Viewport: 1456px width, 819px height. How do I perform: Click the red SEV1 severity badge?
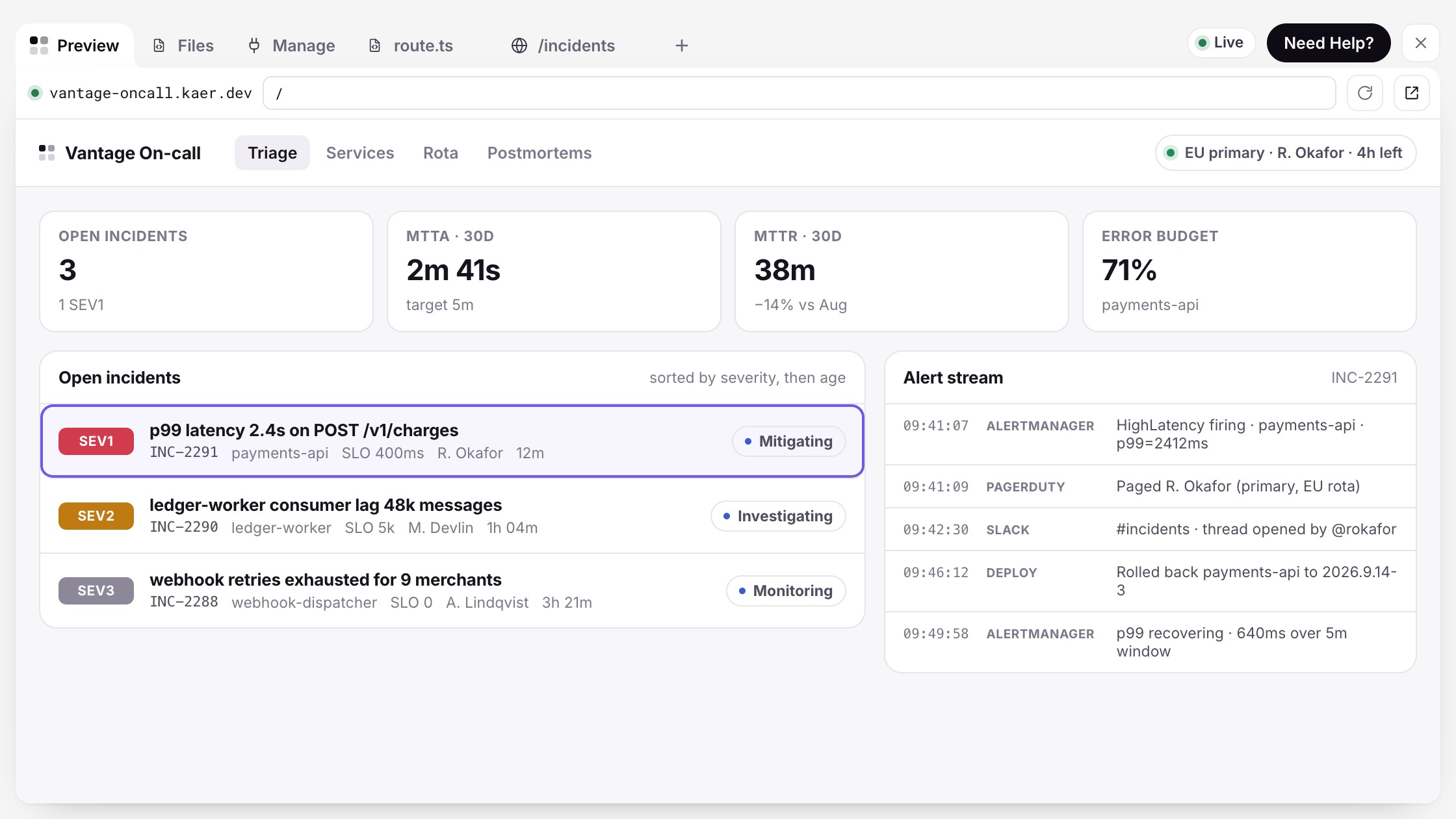click(x=96, y=441)
